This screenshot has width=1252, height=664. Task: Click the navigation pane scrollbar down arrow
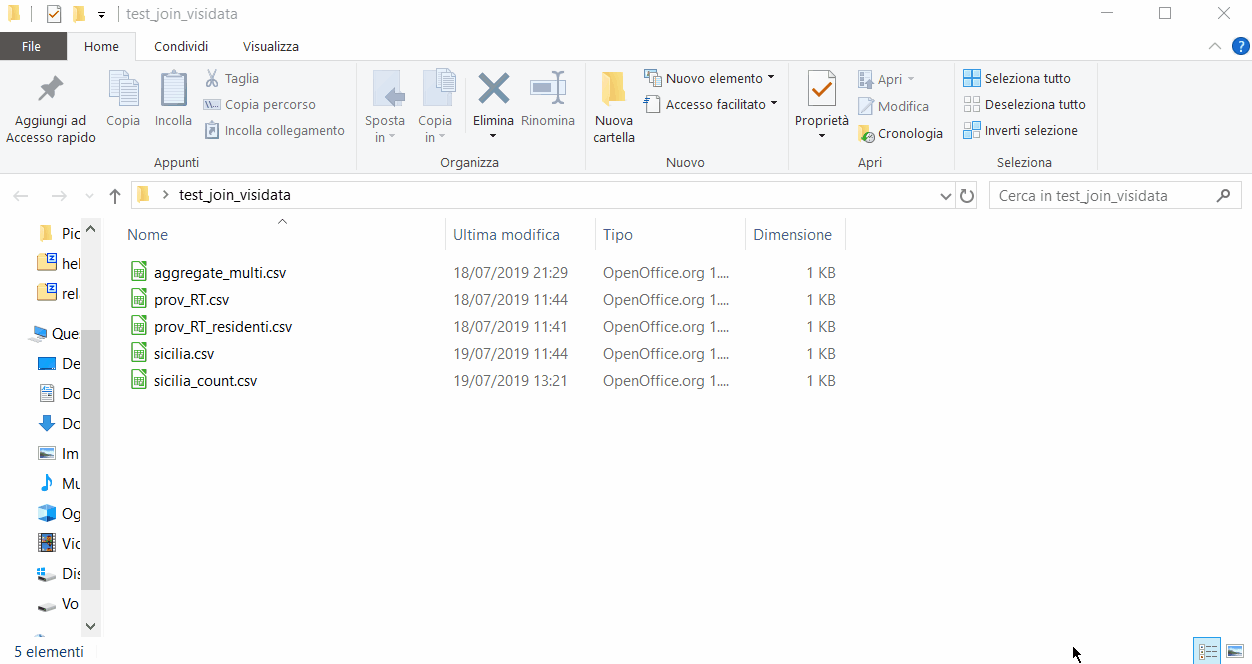coord(90,625)
